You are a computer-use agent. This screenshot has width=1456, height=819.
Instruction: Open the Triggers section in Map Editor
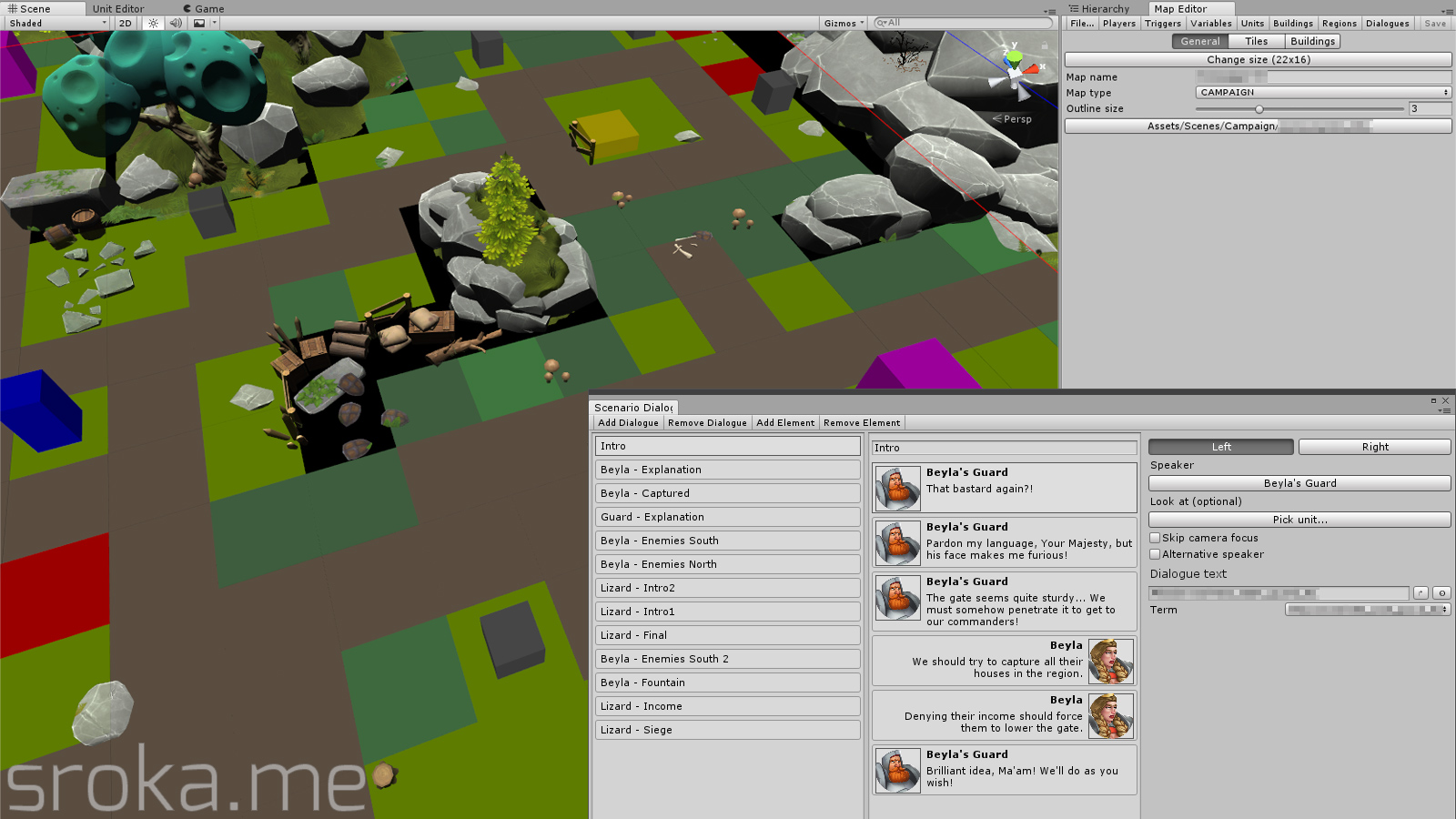click(1162, 24)
